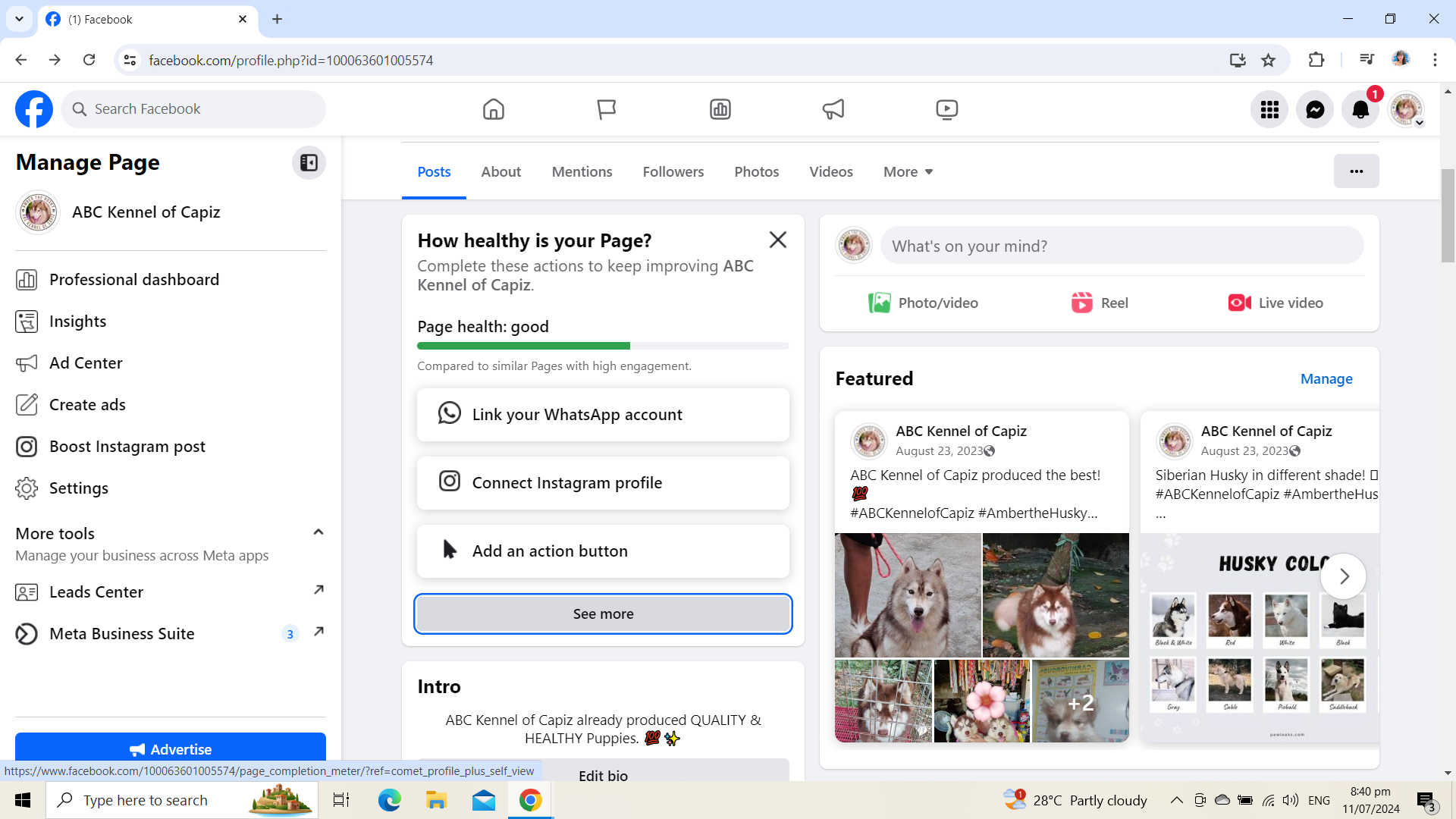This screenshot has width=1456, height=819.
Task: Click Connect Instagram profile
Action: pyautogui.click(x=603, y=483)
